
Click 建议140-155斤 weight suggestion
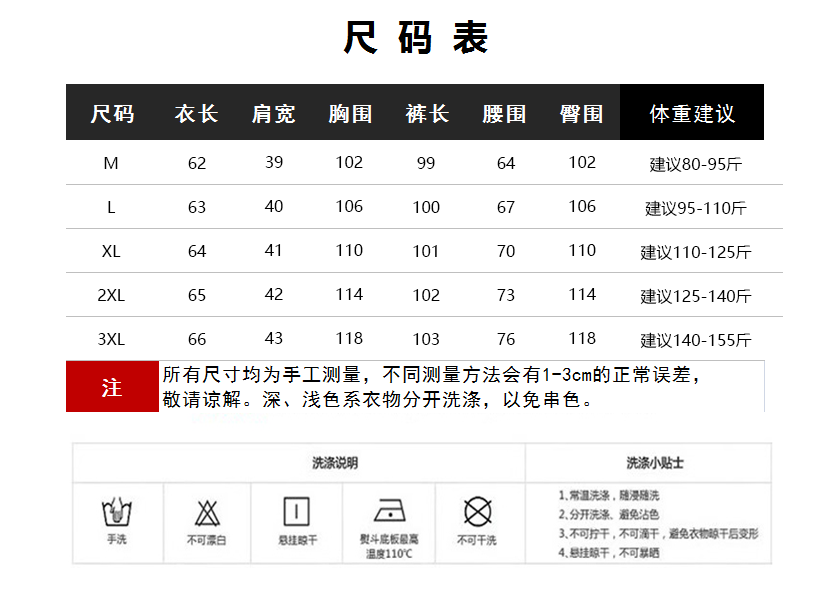click(x=696, y=340)
